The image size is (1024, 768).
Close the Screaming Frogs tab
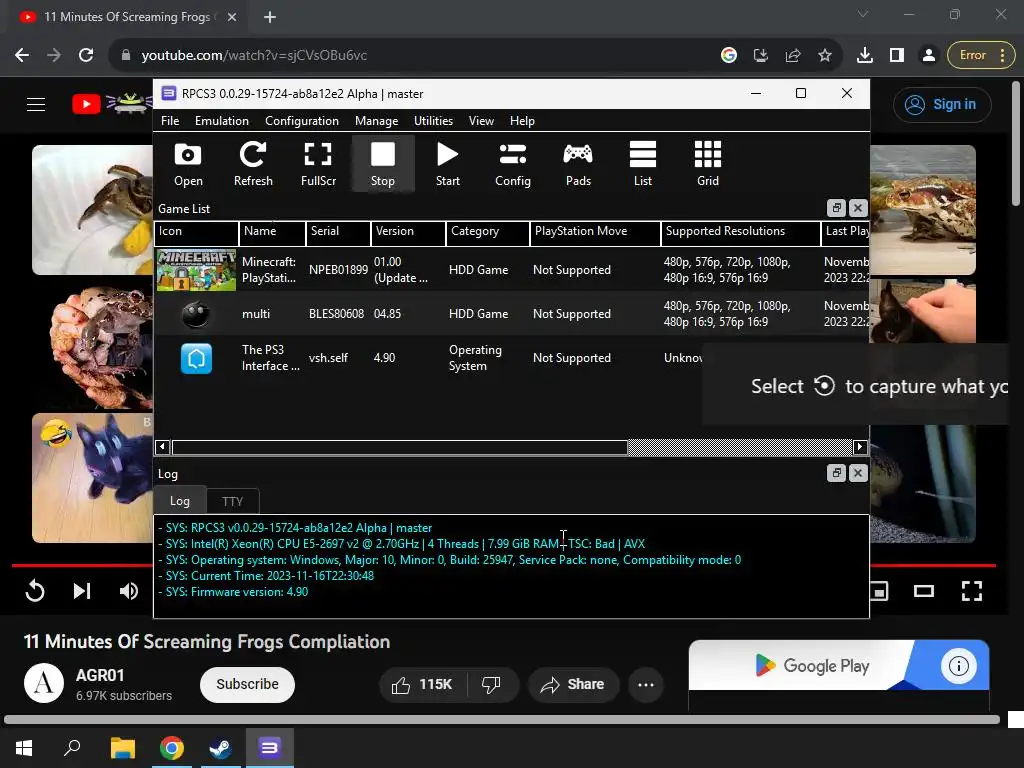click(232, 17)
